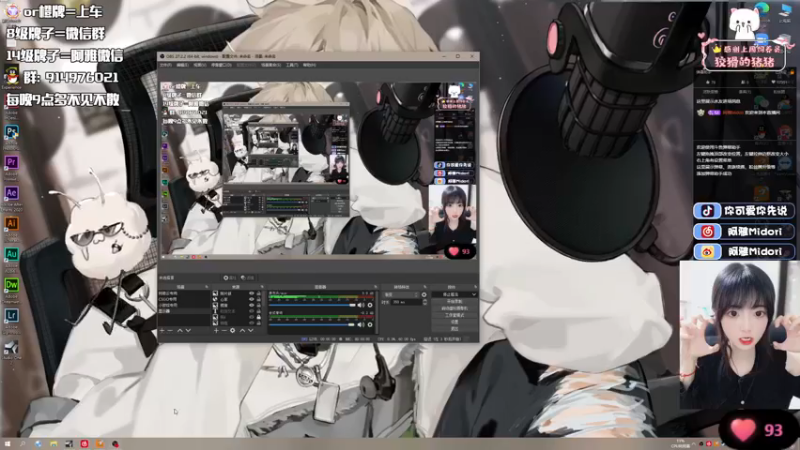
Task: Open the 场景集合(S) Scene Collection menu
Action: pos(271,65)
